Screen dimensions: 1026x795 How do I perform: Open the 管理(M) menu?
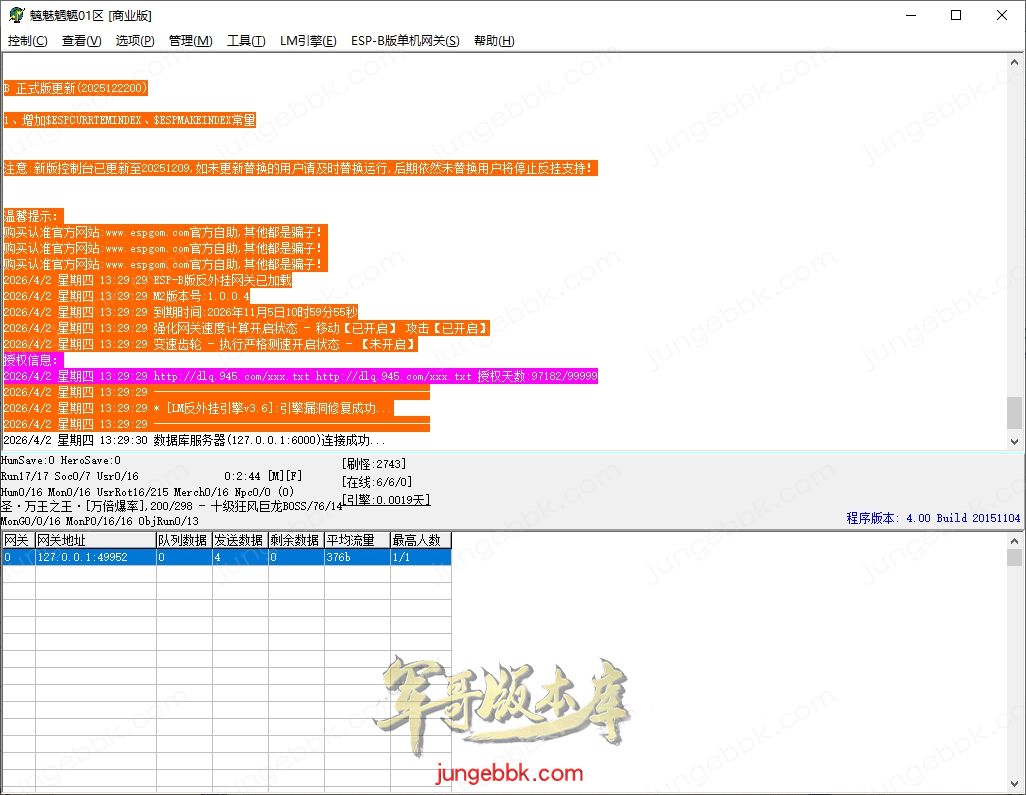190,41
